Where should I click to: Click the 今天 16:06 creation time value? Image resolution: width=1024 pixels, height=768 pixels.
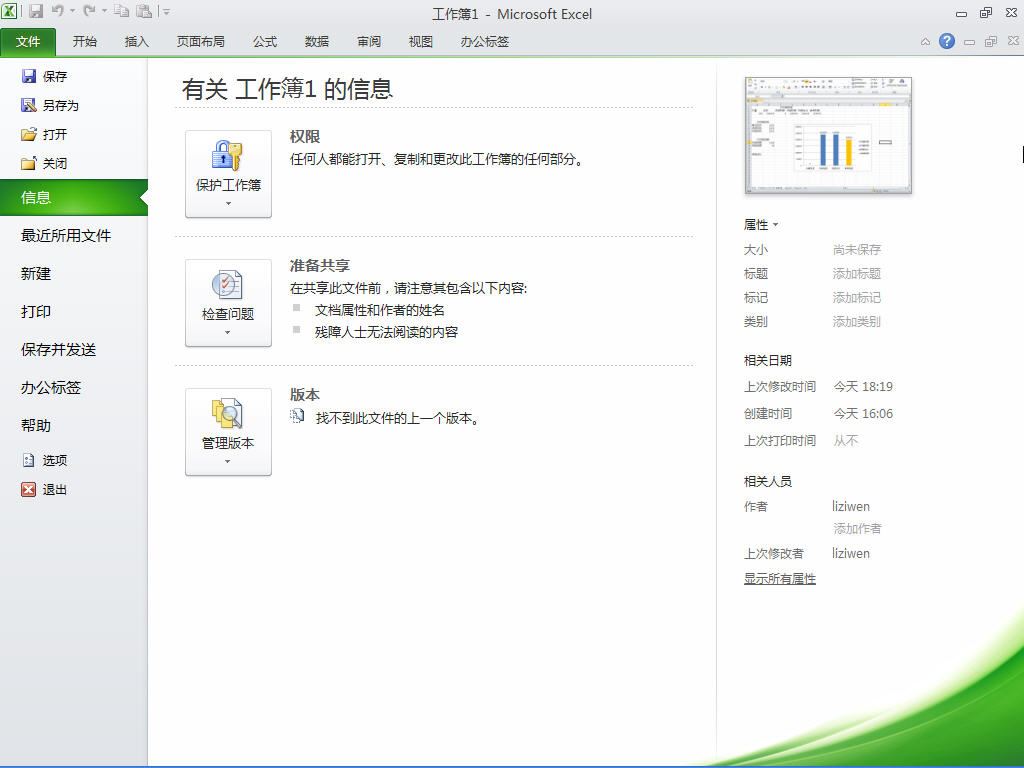click(863, 413)
